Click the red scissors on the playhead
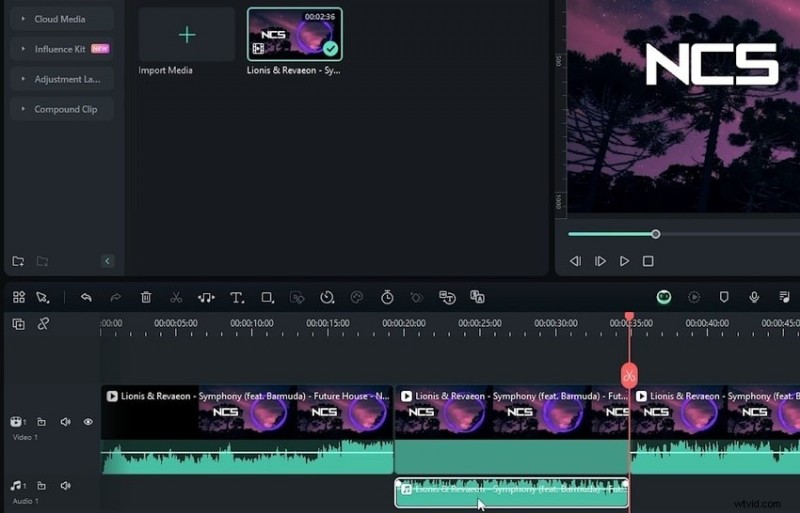Viewport: 800px width, 513px height. point(629,376)
